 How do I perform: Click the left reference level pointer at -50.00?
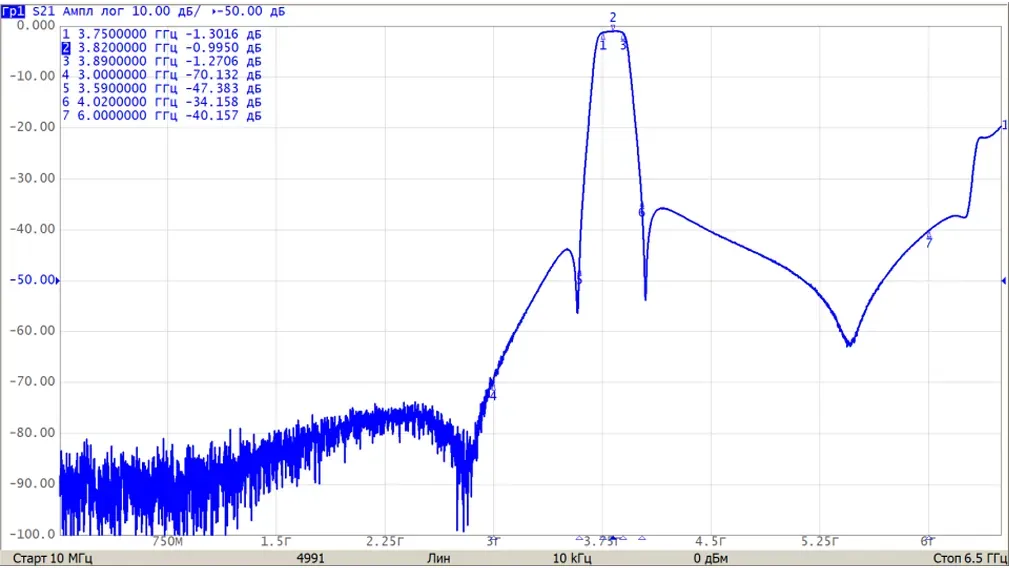coord(58,280)
